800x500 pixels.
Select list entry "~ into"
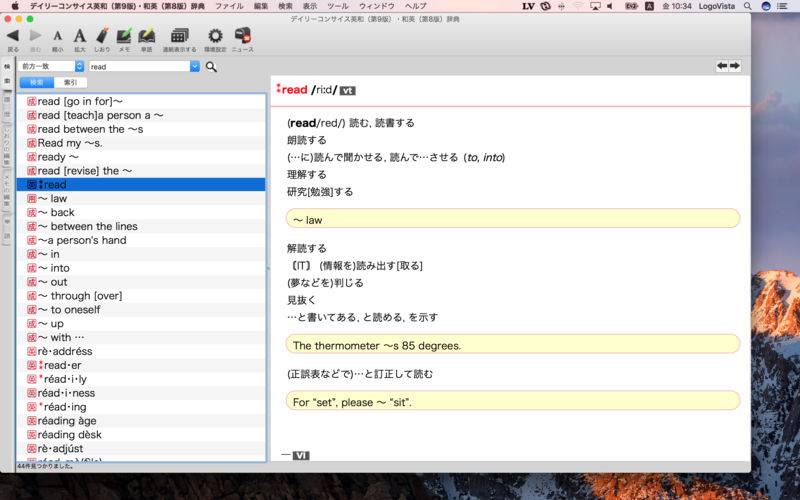coord(141,268)
